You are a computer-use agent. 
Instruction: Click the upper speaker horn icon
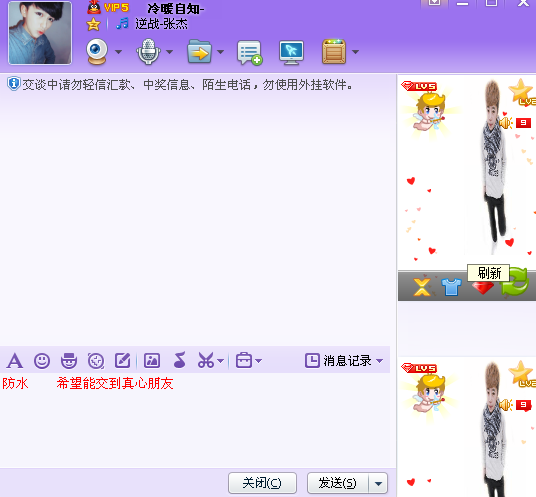tap(506, 122)
